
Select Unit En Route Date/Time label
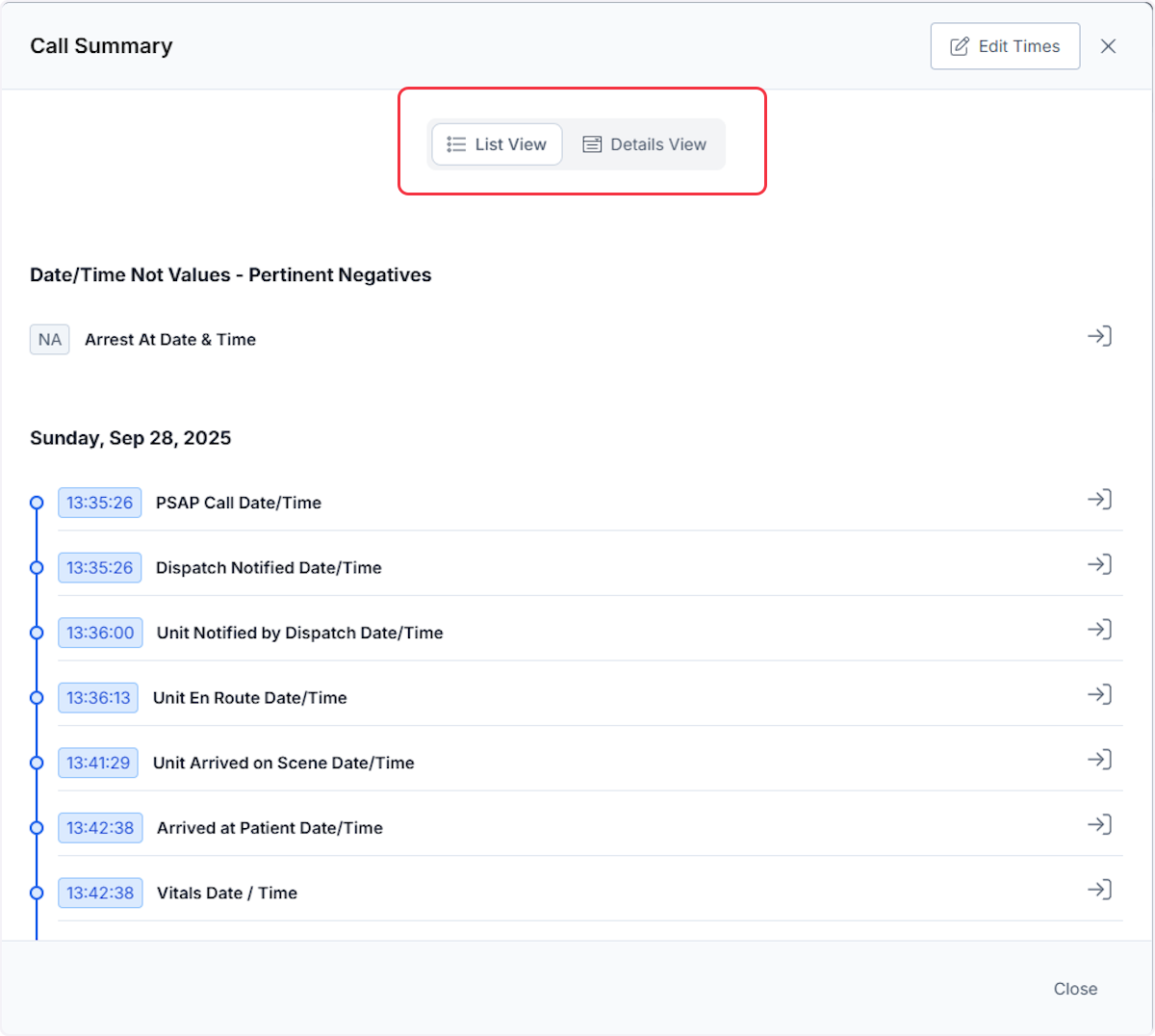(250, 698)
